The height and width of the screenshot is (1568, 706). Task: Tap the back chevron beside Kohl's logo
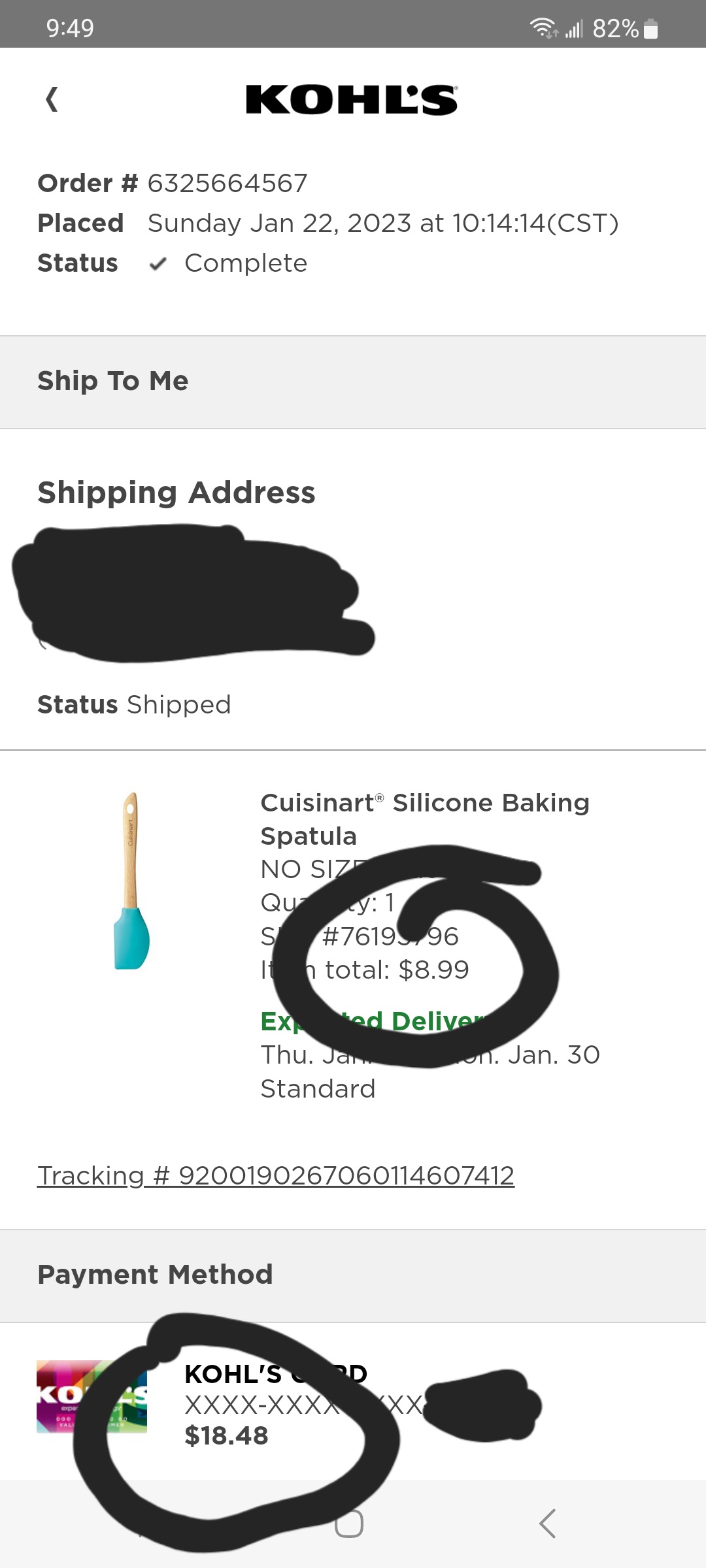click(x=52, y=100)
